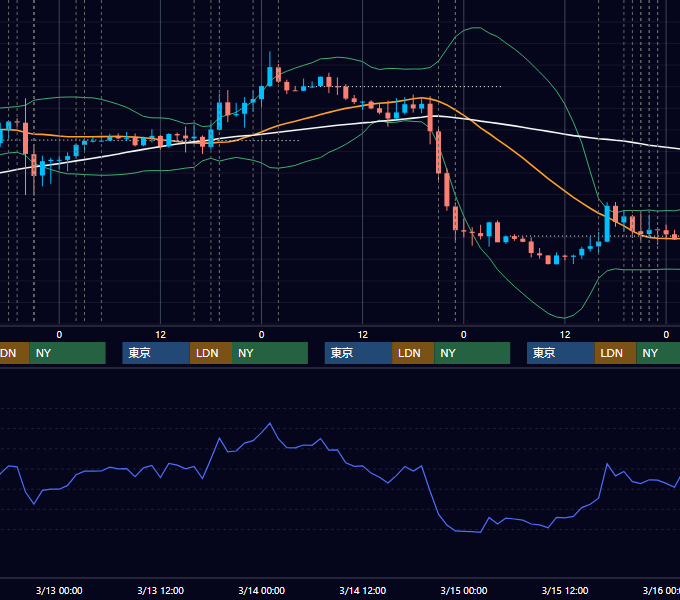The image size is (680, 600).
Task: Select the 東京 session block under 3/14 12:00
Action: pyautogui.click(x=359, y=353)
